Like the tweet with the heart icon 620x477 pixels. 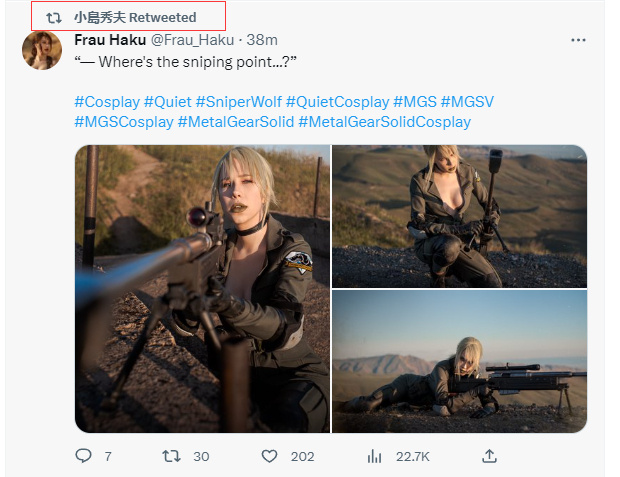(269, 456)
